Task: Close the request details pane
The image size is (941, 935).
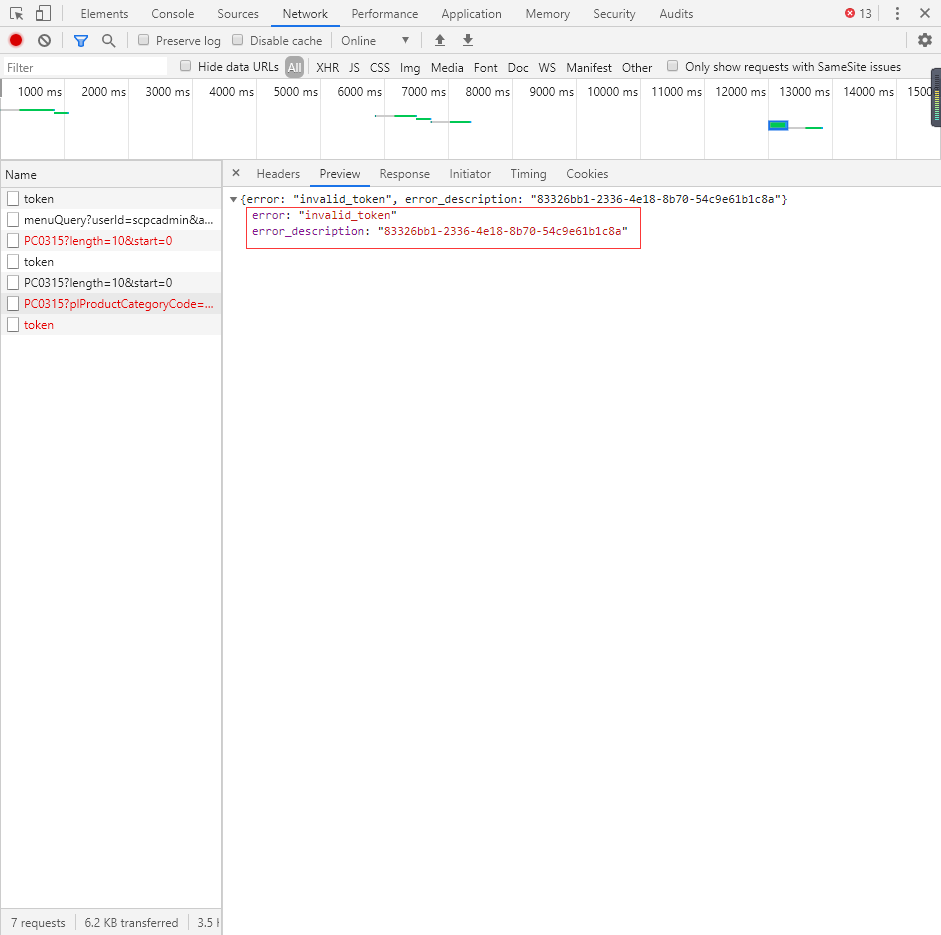Action: click(x=236, y=173)
